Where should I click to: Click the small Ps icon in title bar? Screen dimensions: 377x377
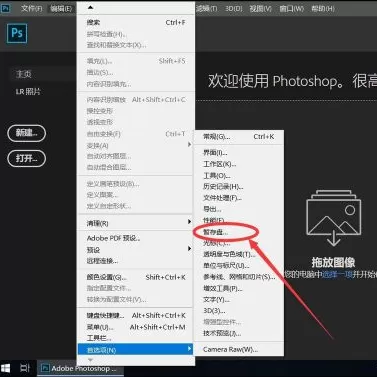click(x=5, y=8)
